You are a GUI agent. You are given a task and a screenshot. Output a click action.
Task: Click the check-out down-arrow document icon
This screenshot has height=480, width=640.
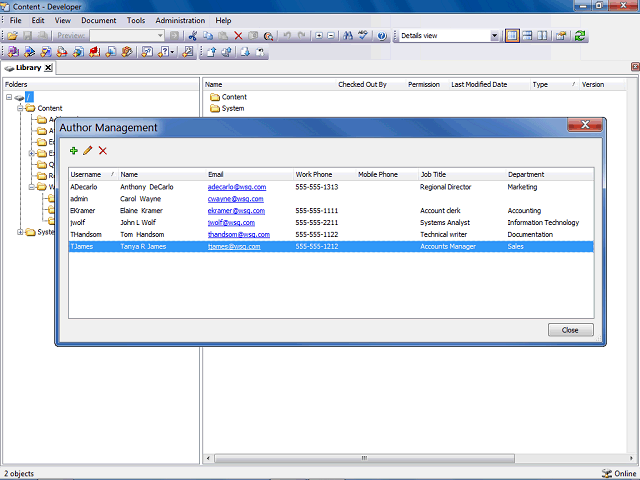click(x=245, y=52)
